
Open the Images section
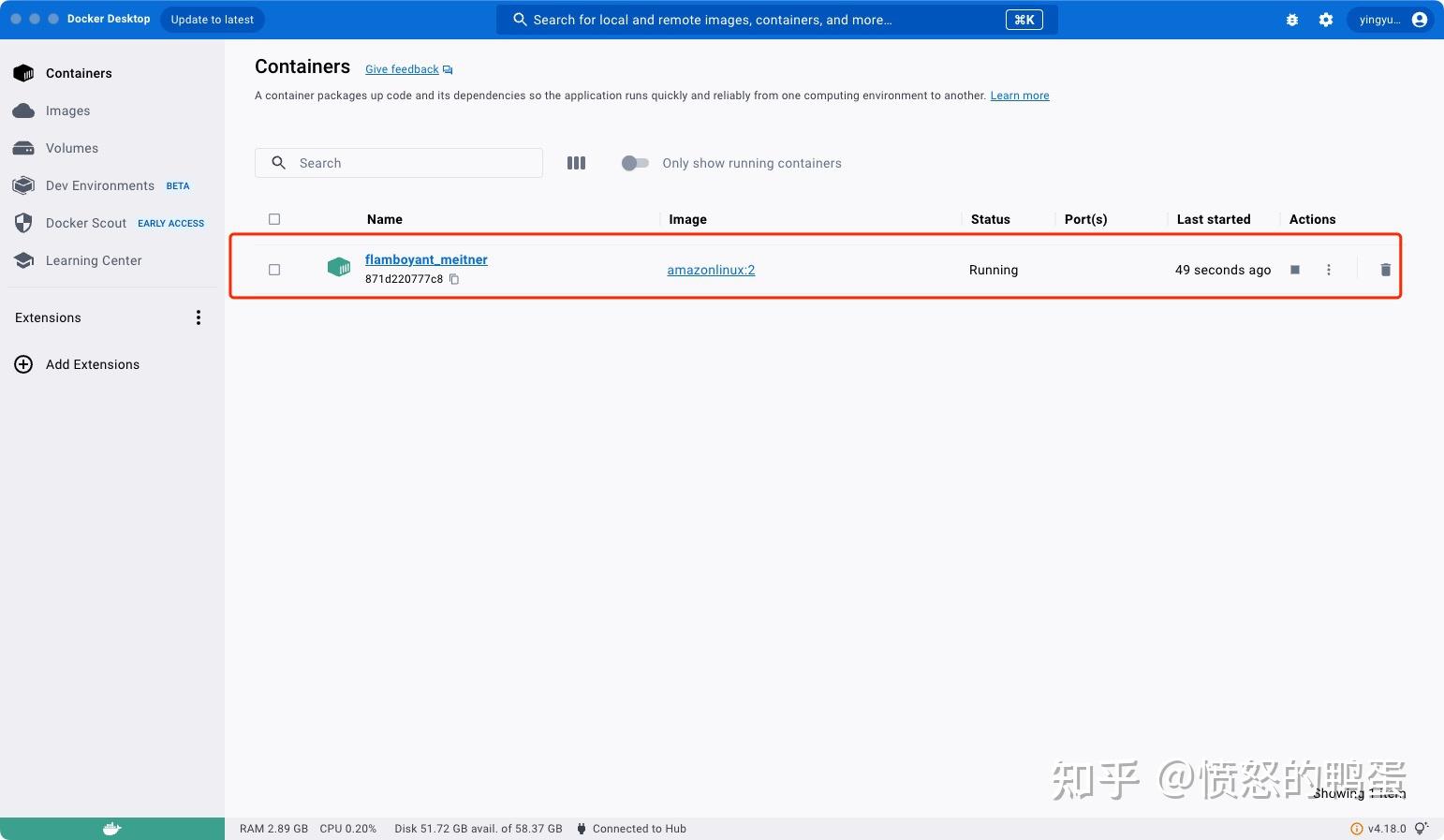point(67,111)
